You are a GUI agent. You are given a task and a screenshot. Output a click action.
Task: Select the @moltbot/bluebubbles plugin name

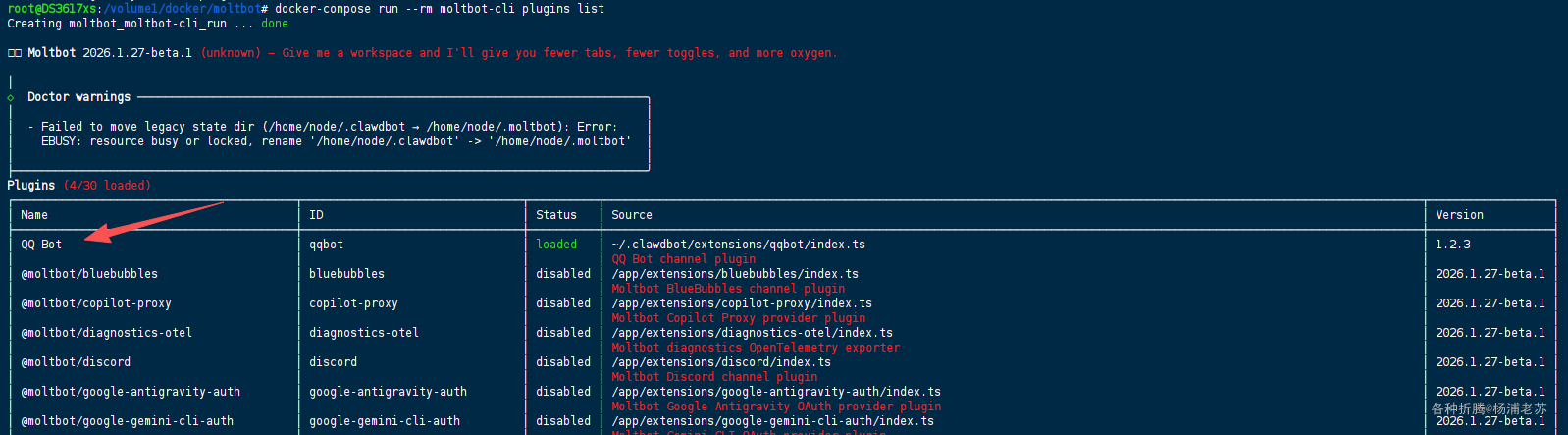[x=89, y=274]
